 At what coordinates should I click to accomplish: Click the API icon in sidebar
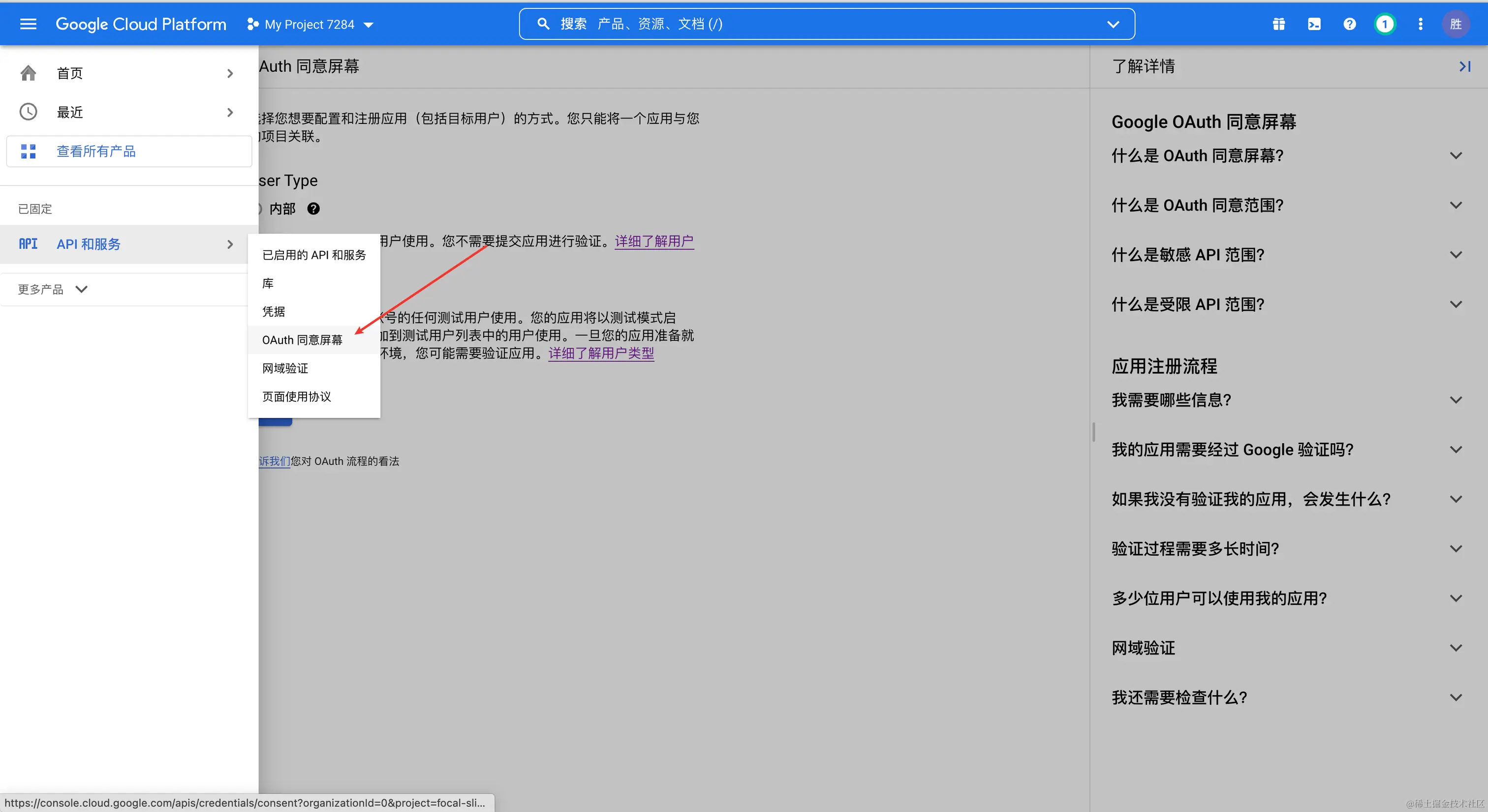point(28,244)
